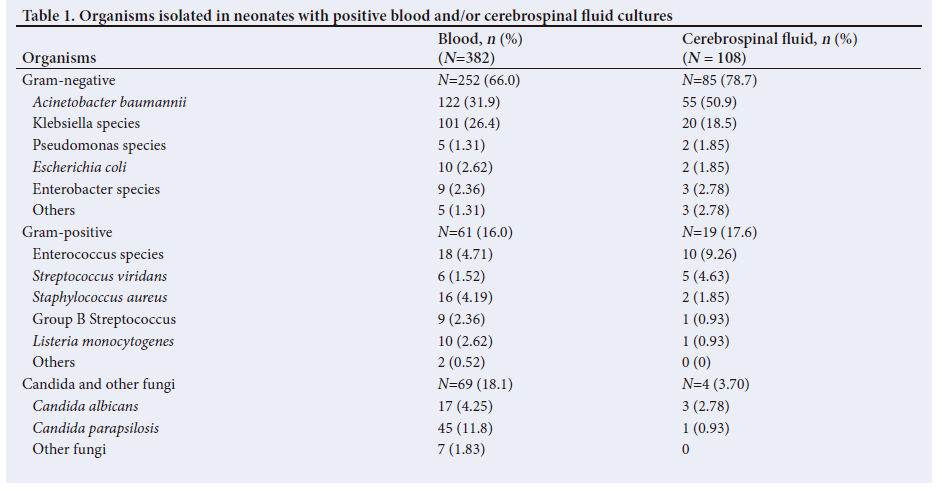This screenshot has width=942, height=491.
Task: Select the Streptococcus viridans row label
Action: [x=100, y=276]
